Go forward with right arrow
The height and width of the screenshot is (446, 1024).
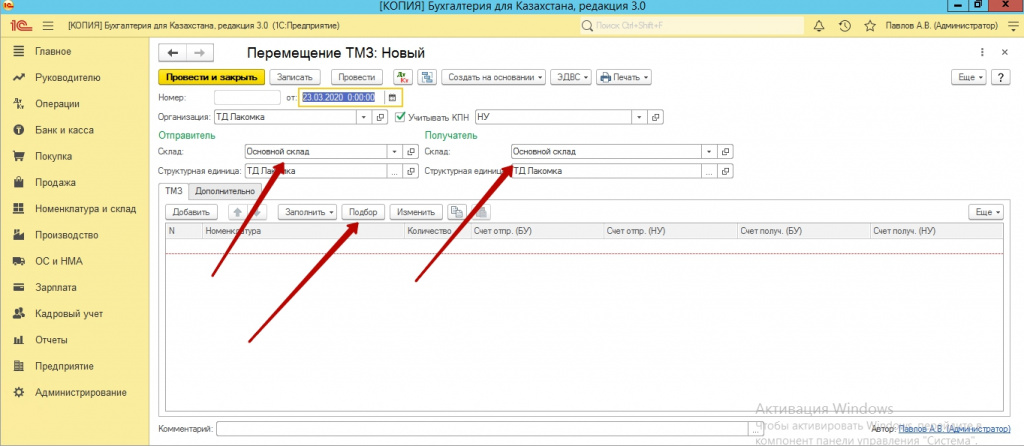click(200, 53)
